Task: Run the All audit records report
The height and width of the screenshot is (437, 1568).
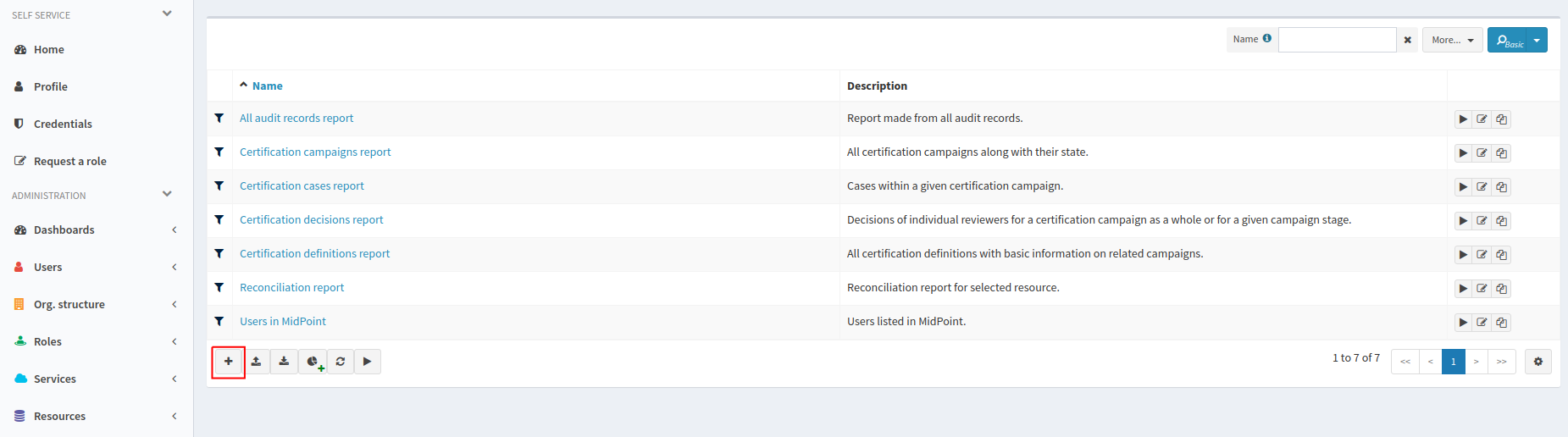Action: tap(1463, 119)
